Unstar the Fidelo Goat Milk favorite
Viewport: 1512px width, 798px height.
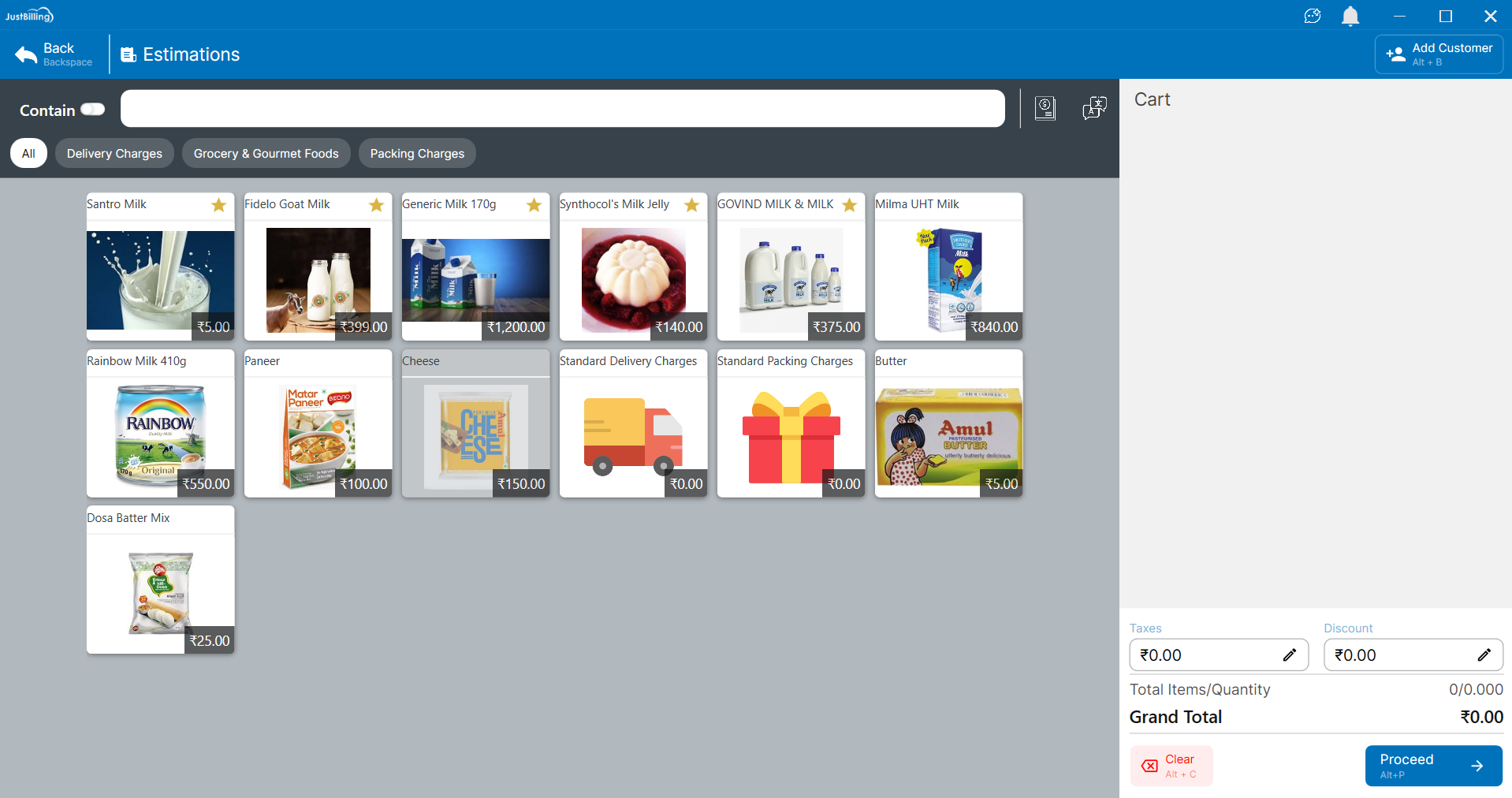coord(376,205)
